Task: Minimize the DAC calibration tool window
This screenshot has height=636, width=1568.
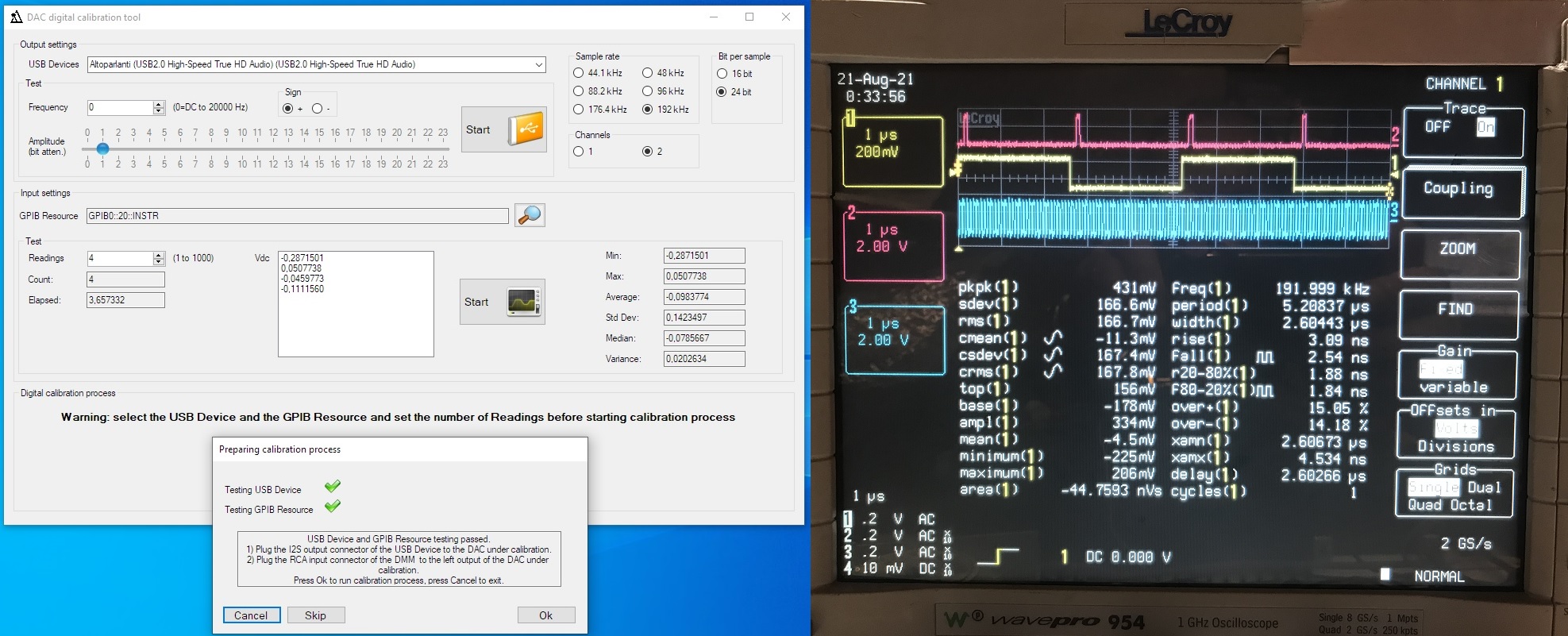Action: [714, 17]
